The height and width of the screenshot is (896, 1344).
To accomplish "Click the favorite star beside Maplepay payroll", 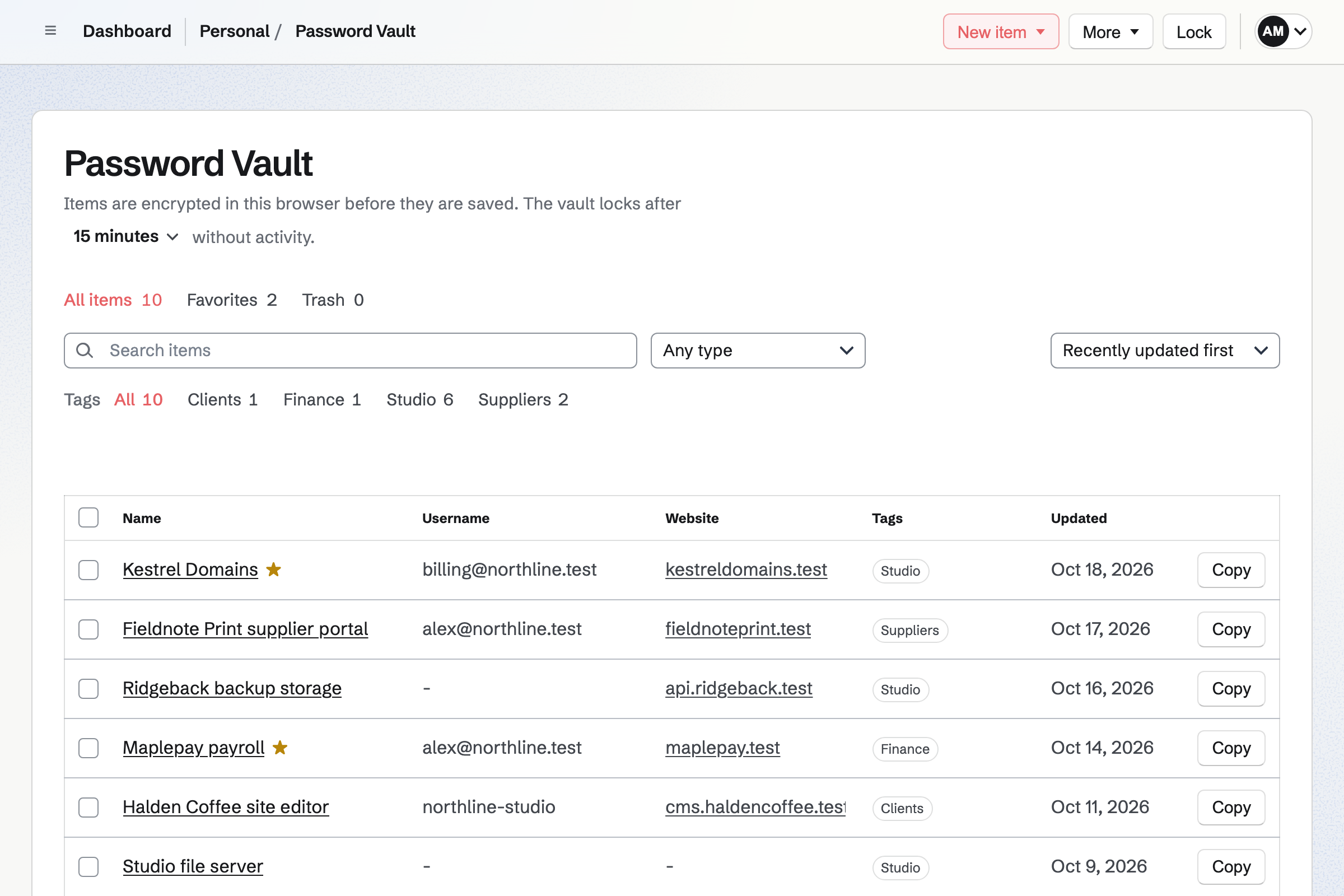I will click(x=280, y=748).
